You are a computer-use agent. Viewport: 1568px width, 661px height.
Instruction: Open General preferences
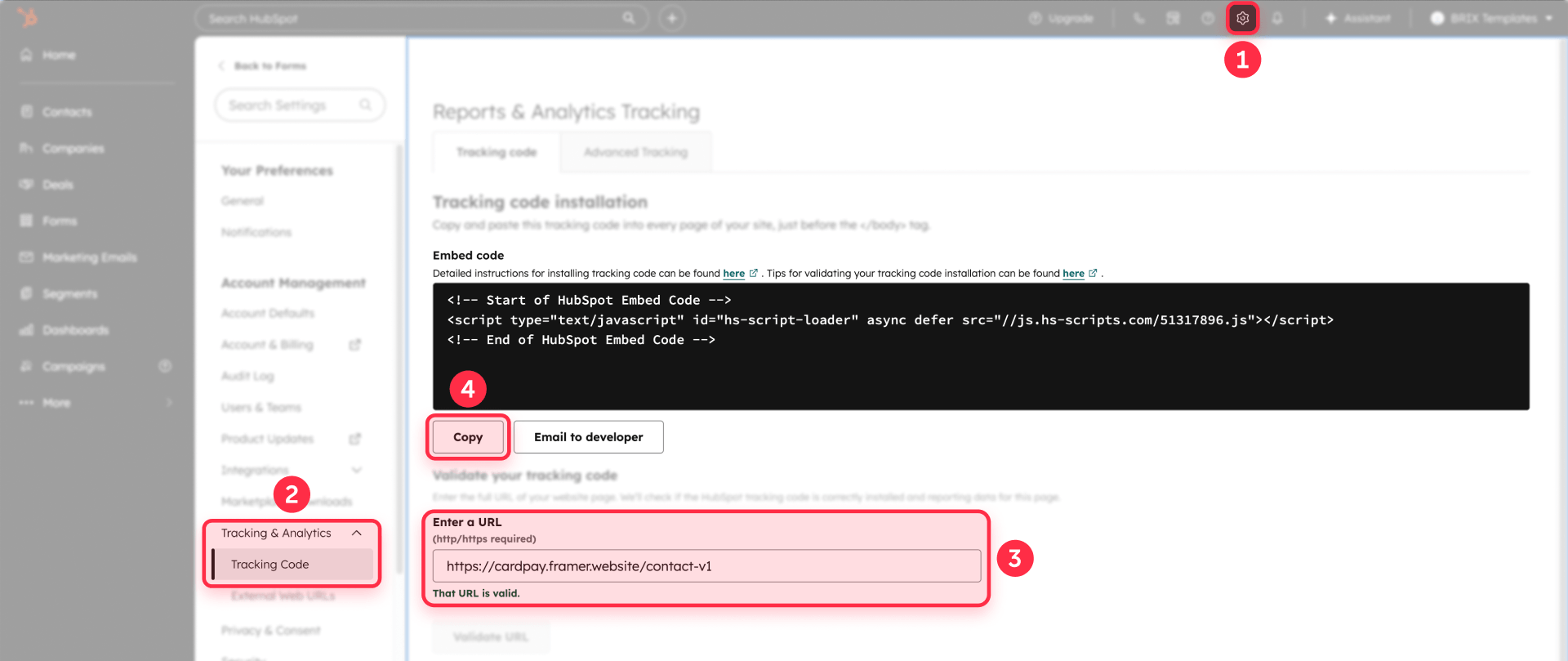tap(243, 201)
